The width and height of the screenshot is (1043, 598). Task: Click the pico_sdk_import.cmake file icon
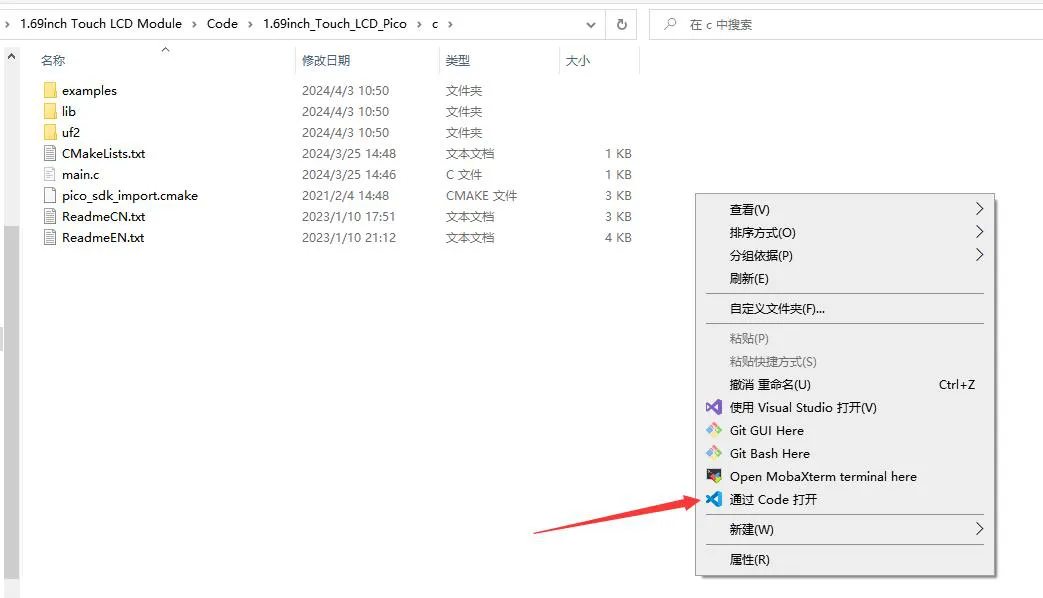[x=50, y=196]
